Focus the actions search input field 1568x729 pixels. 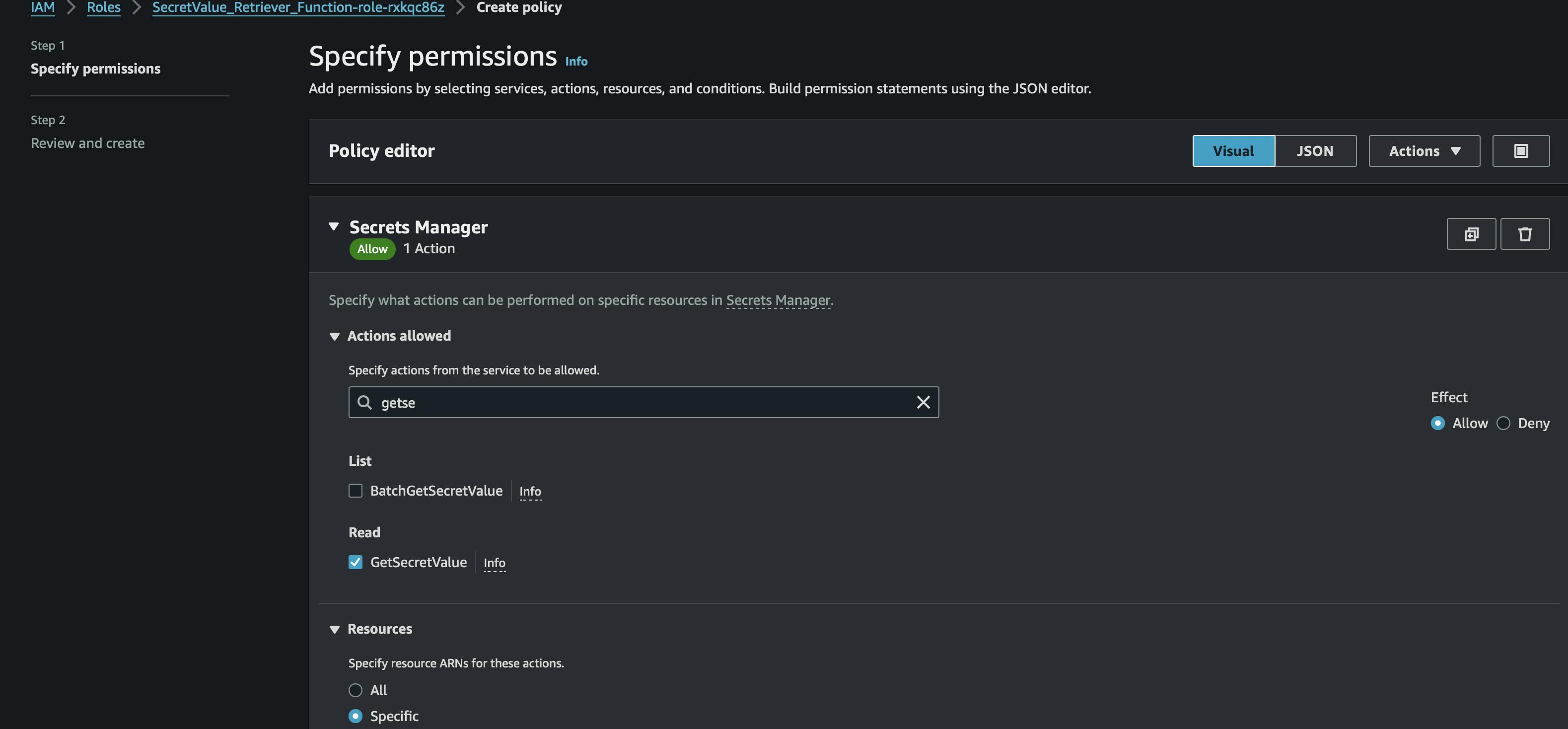tap(643, 403)
